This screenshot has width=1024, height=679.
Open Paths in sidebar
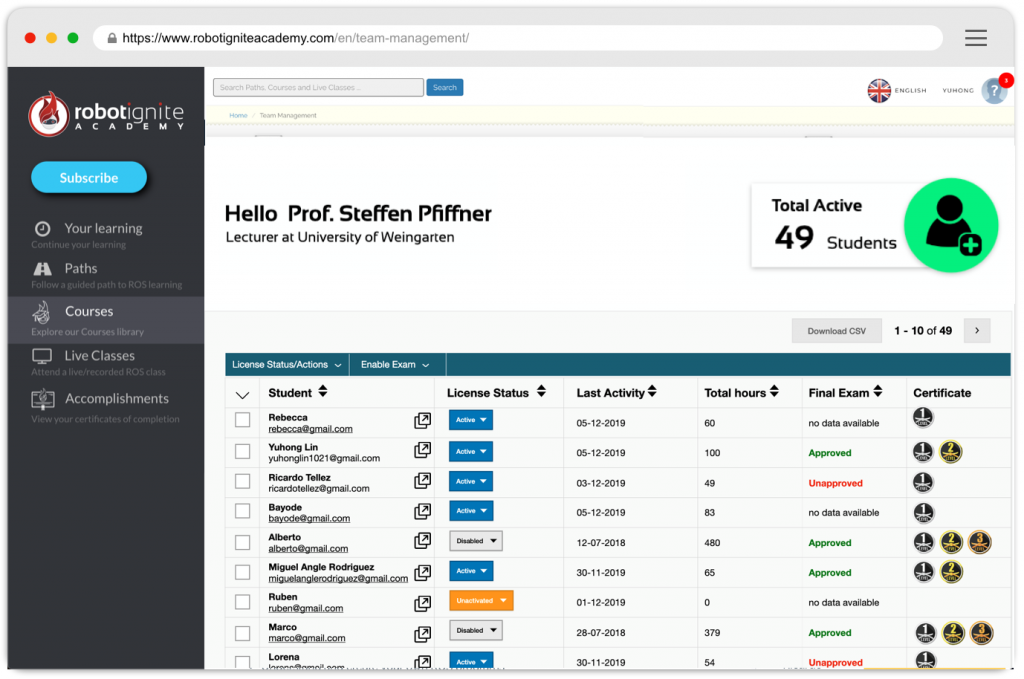tap(80, 268)
